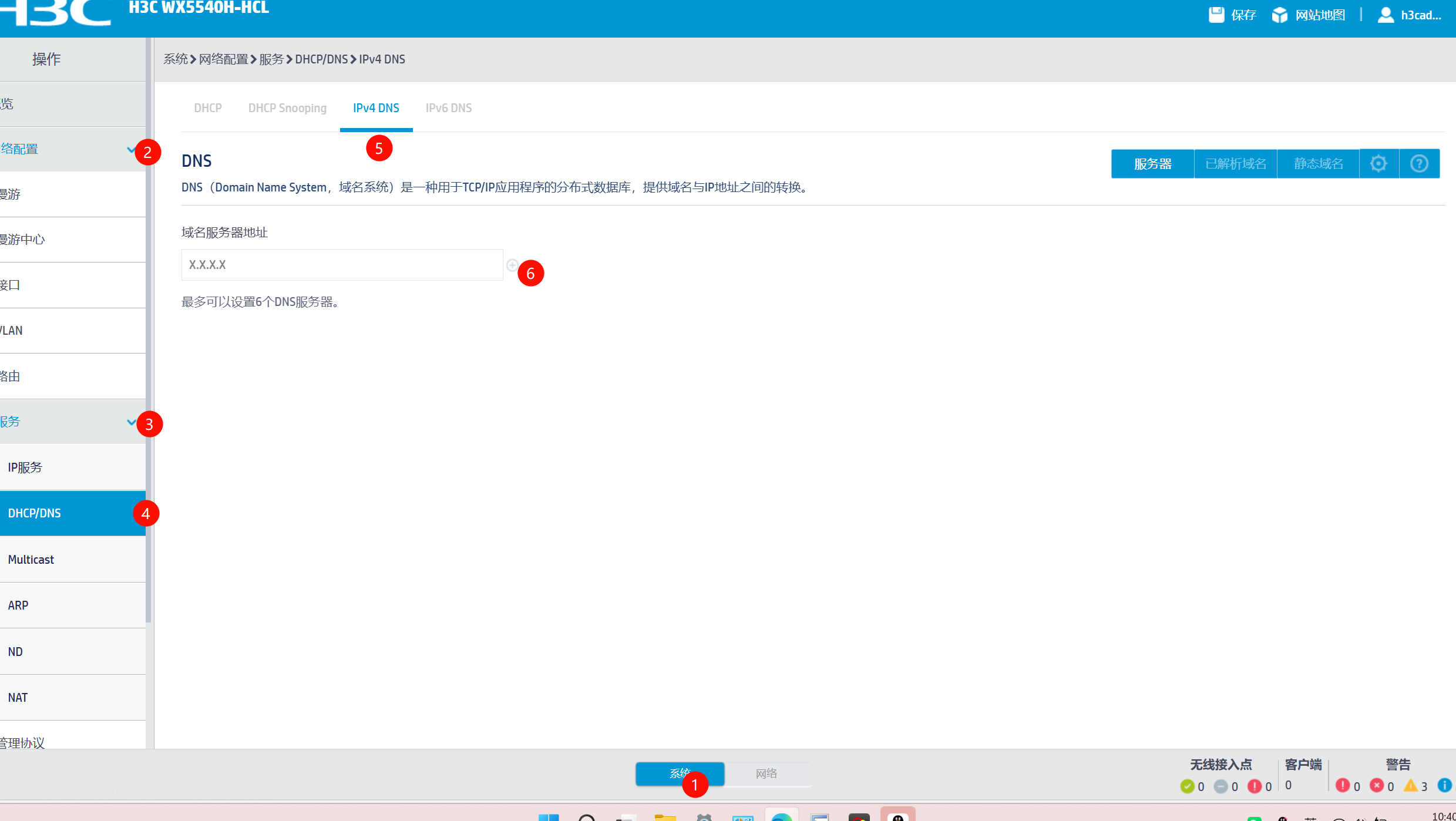Open the DHCP Snooping tab
1456x821 pixels.
(287, 108)
